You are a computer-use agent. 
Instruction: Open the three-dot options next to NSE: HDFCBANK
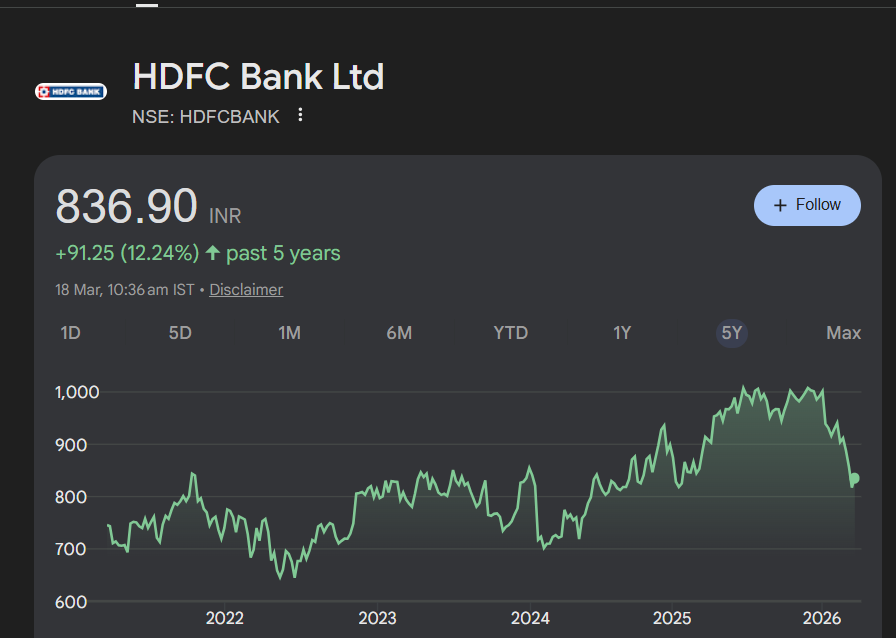300,115
